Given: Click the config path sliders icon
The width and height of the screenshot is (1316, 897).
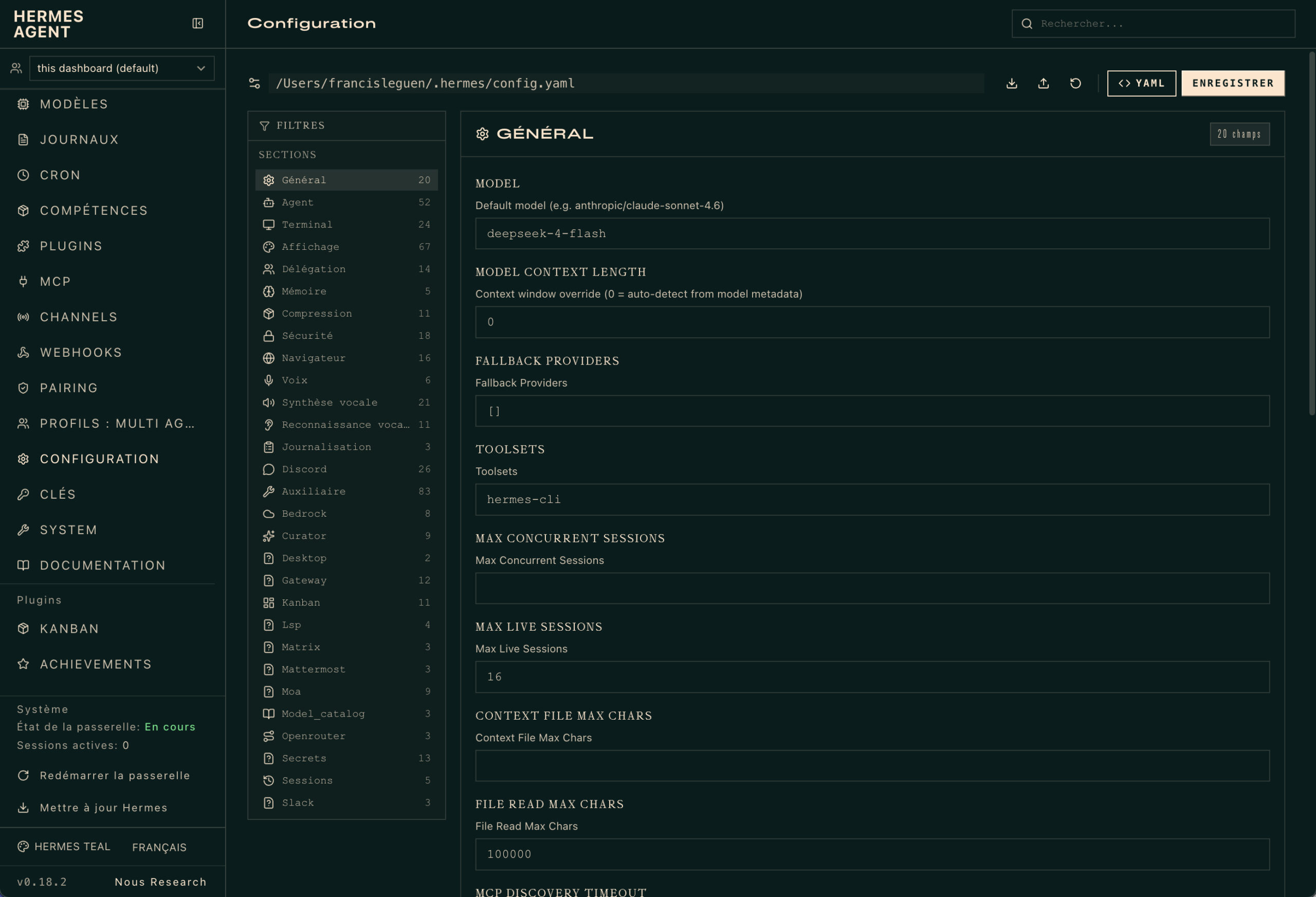Looking at the screenshot, I should click(255, 83).
